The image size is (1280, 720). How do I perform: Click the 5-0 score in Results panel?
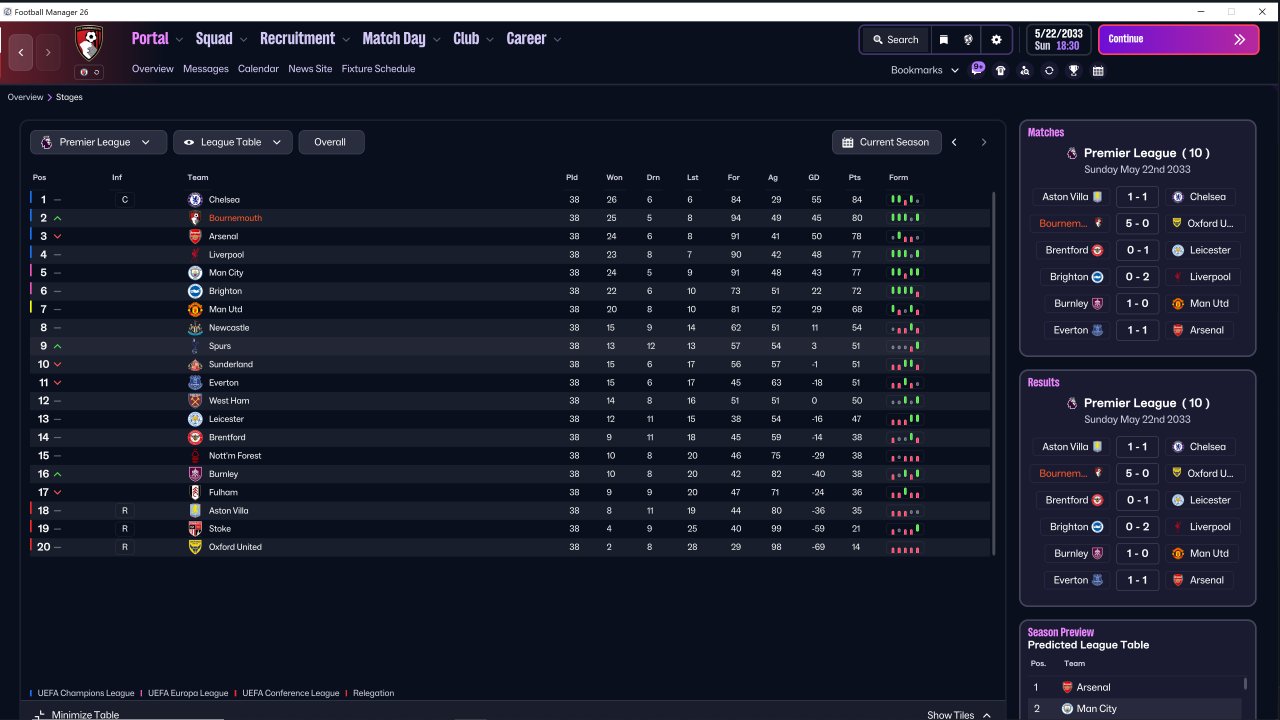click(x=1137, y=473)
